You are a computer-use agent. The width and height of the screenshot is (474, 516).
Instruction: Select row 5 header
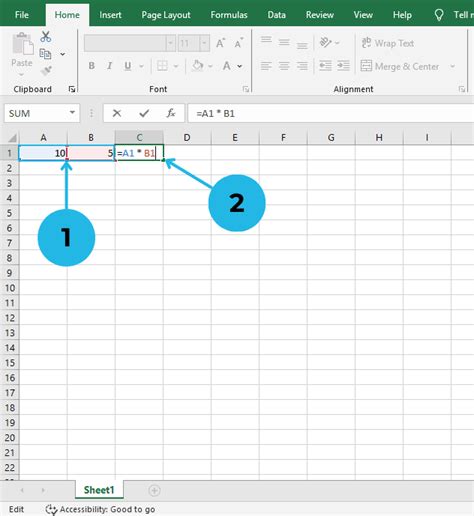9,213
